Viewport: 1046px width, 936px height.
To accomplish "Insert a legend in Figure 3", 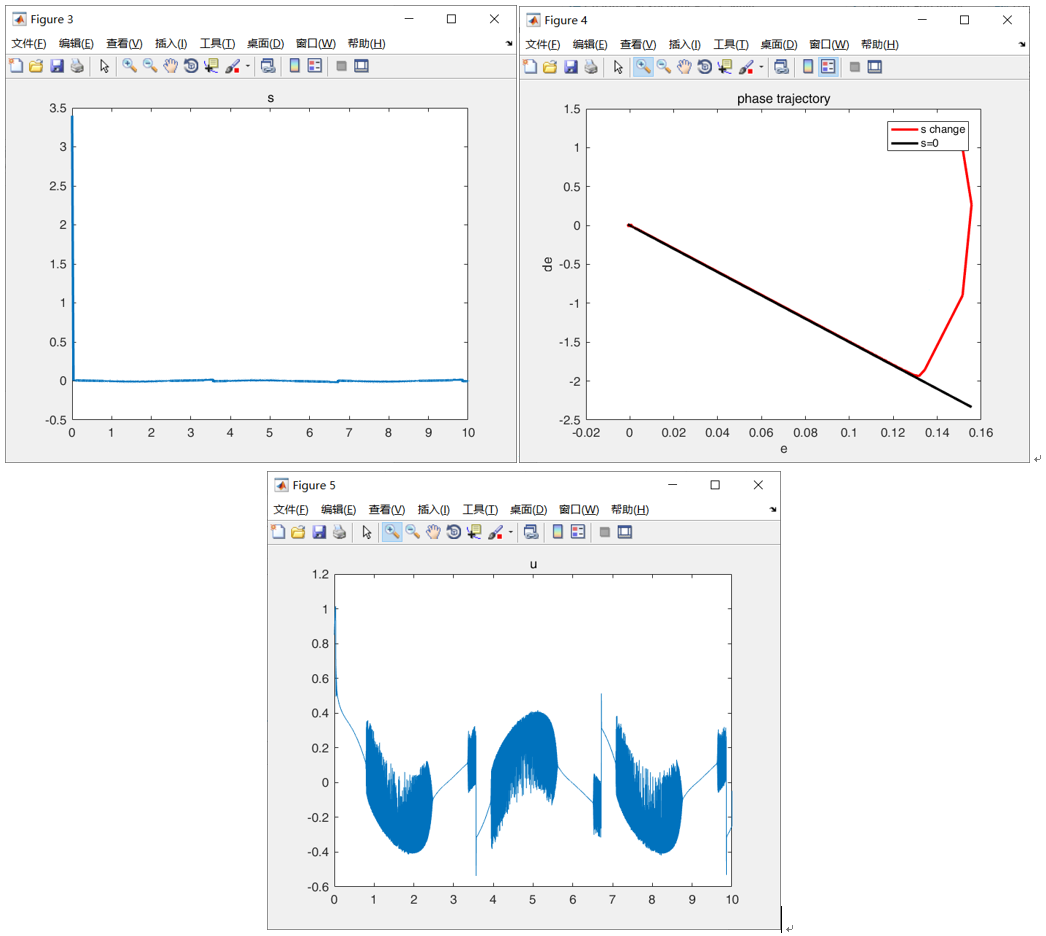I will (315, 67).
